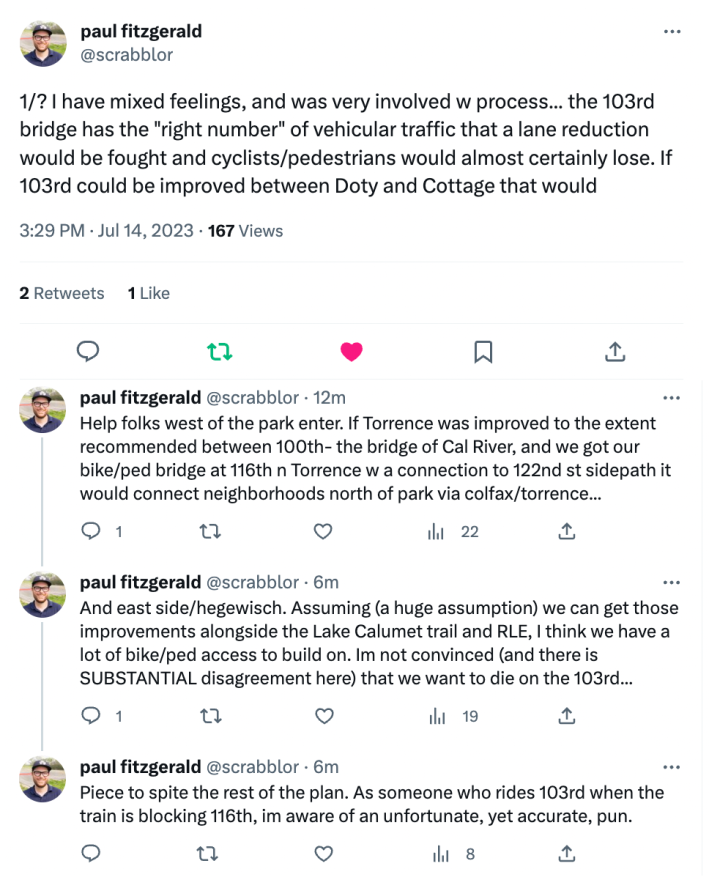Undo retweet on the main tweet
The width and height of the screenshot is (709, 880).
click(x=219, y=351)
